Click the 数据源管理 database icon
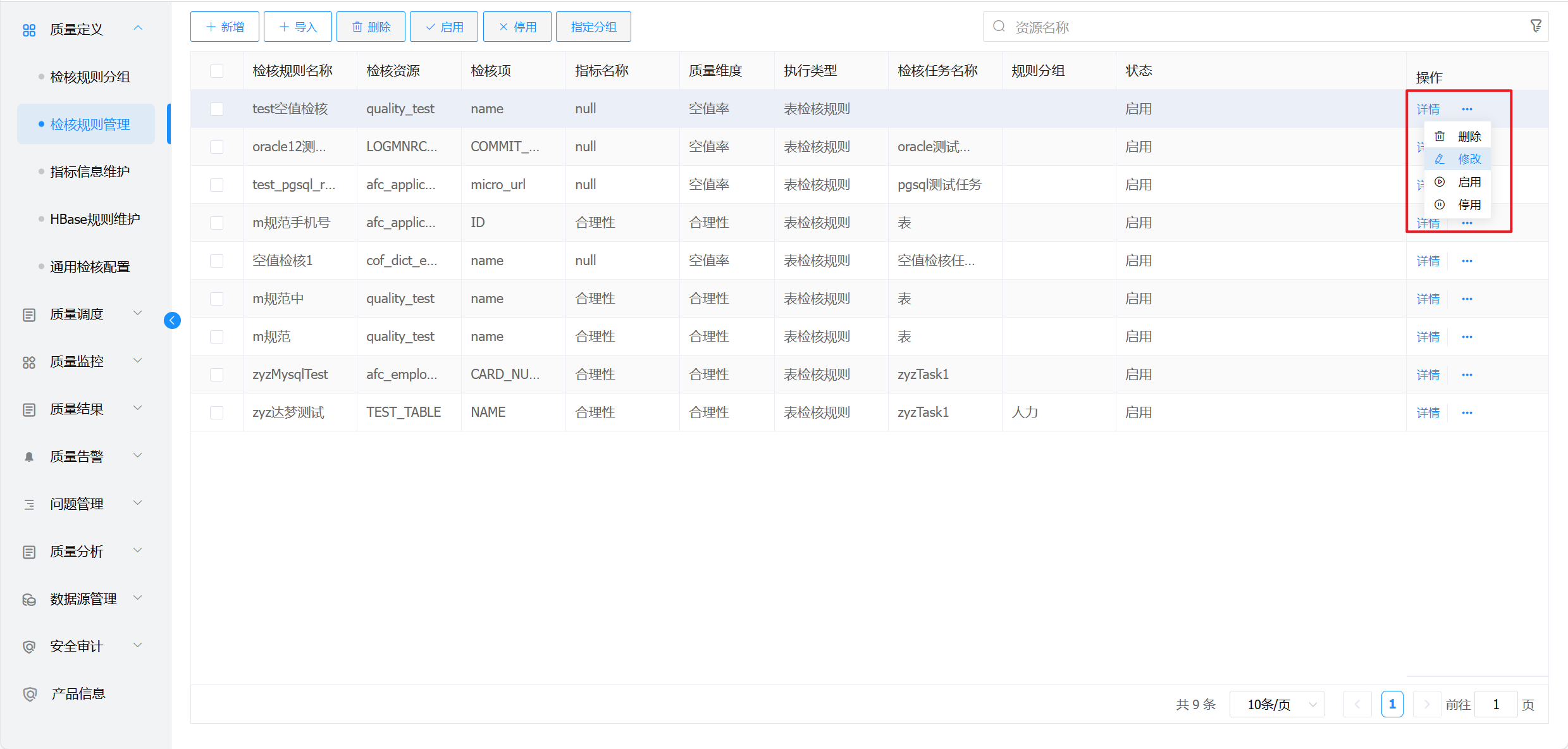The image size is (1568, 749). (x=29, y=599)
